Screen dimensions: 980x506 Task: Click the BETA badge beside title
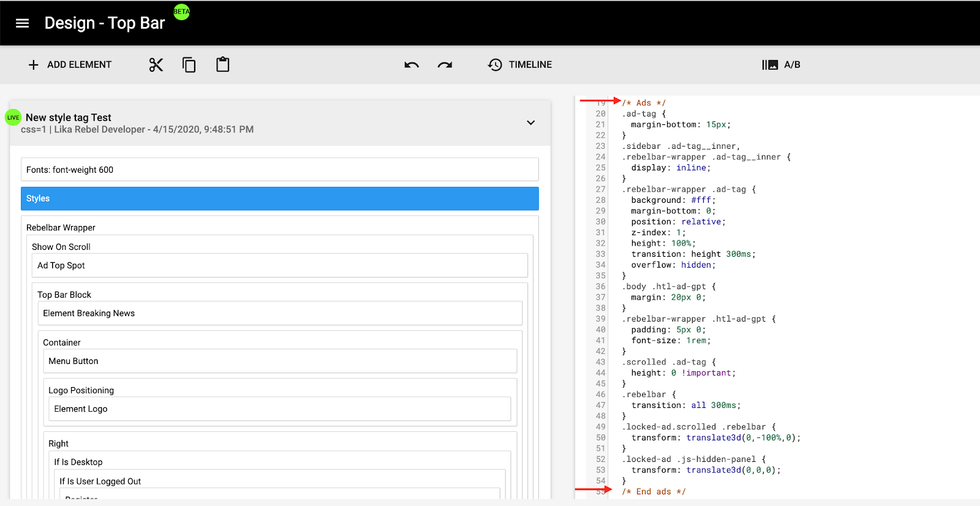[x=181, y=12]
